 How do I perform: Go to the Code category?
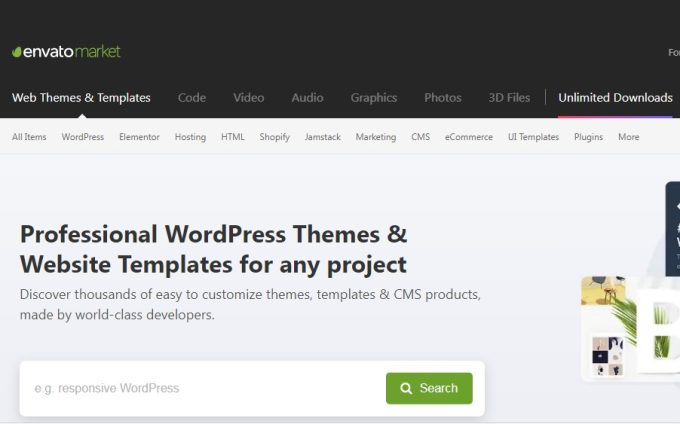pyautogui.click(x=192, y=98)
